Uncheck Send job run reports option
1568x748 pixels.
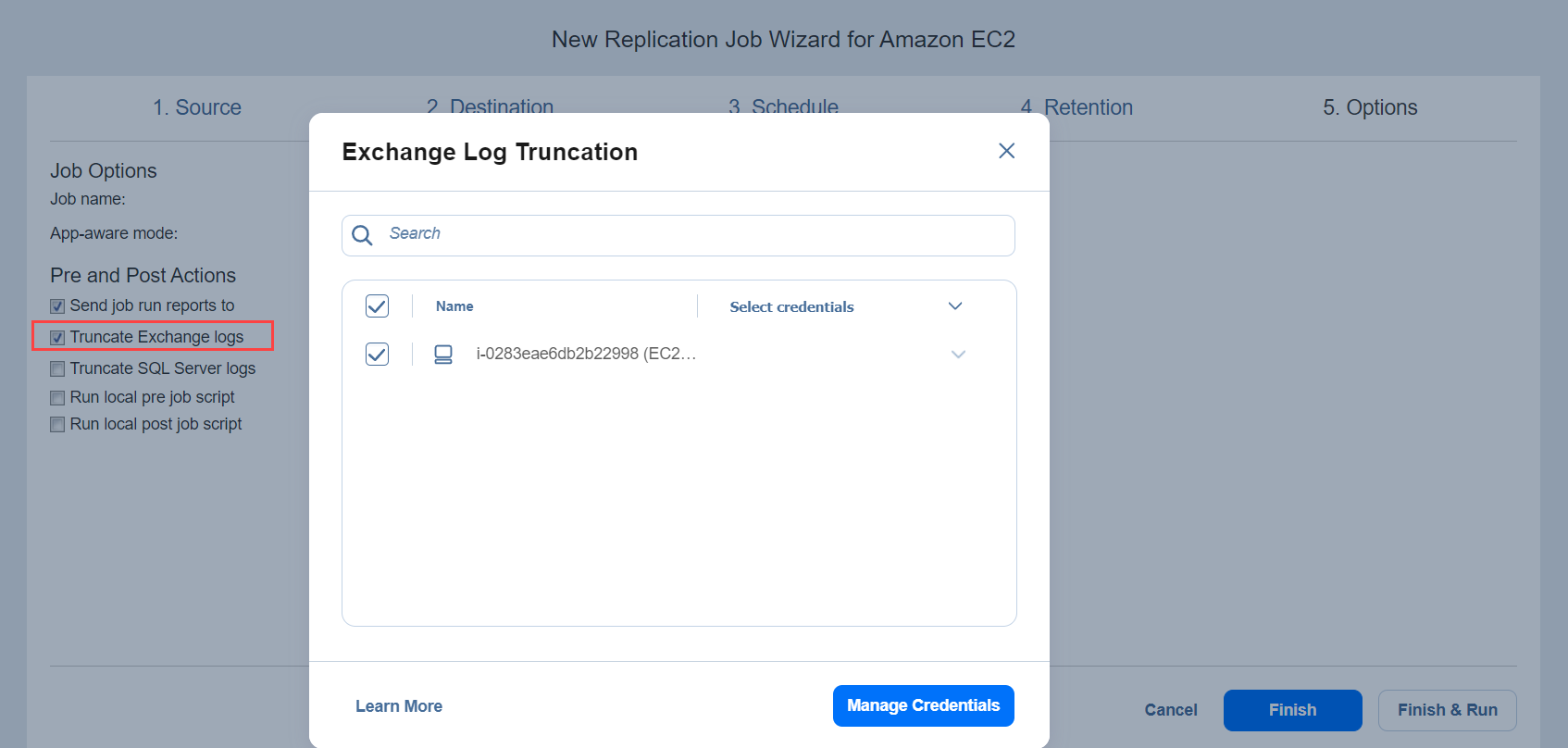pos(57,306)
